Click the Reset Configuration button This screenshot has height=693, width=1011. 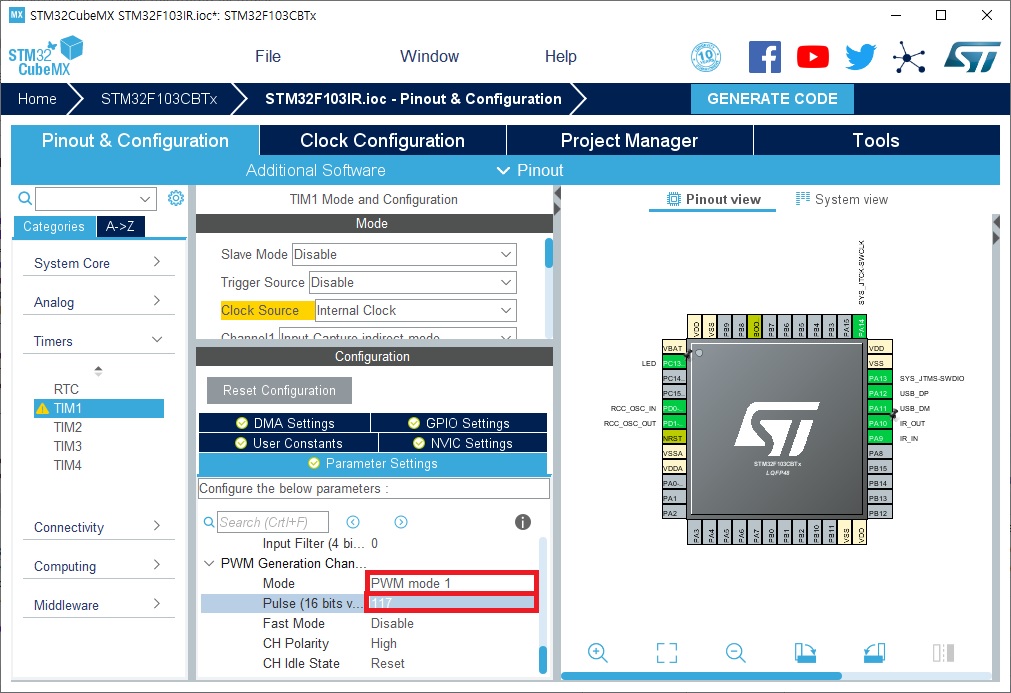point(279,391)
